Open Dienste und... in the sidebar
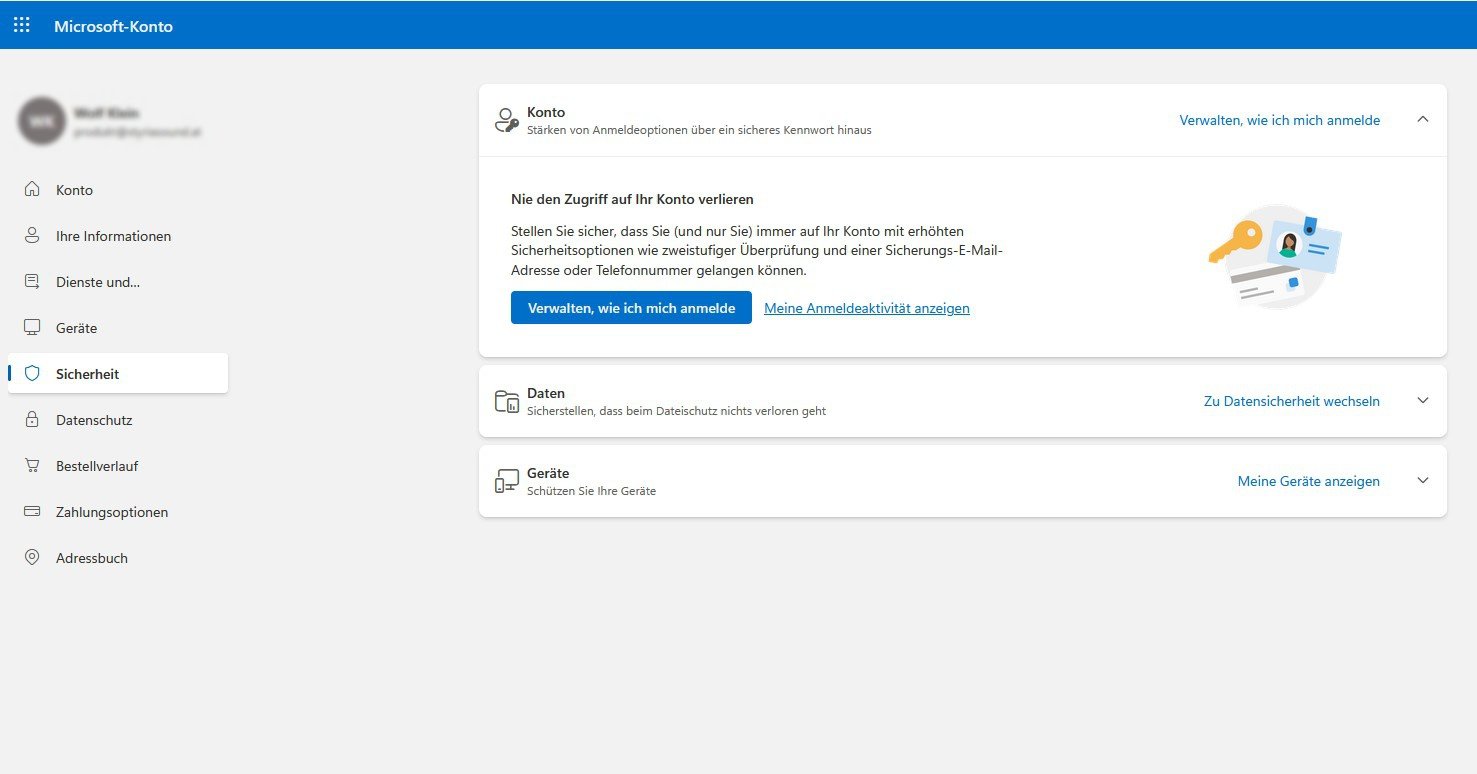 [118, 282]
